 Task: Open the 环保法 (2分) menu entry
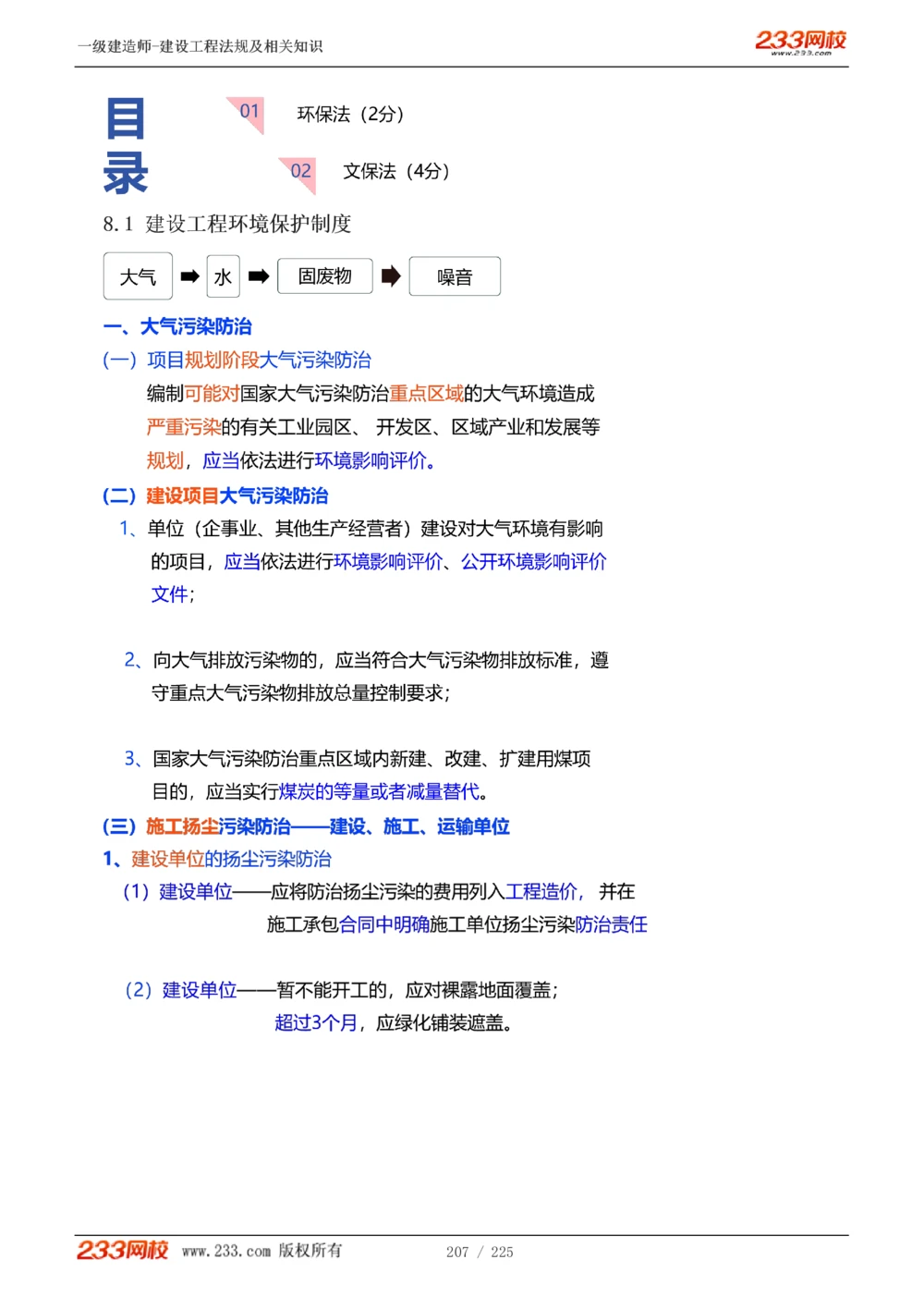click(x=353, y=114)
